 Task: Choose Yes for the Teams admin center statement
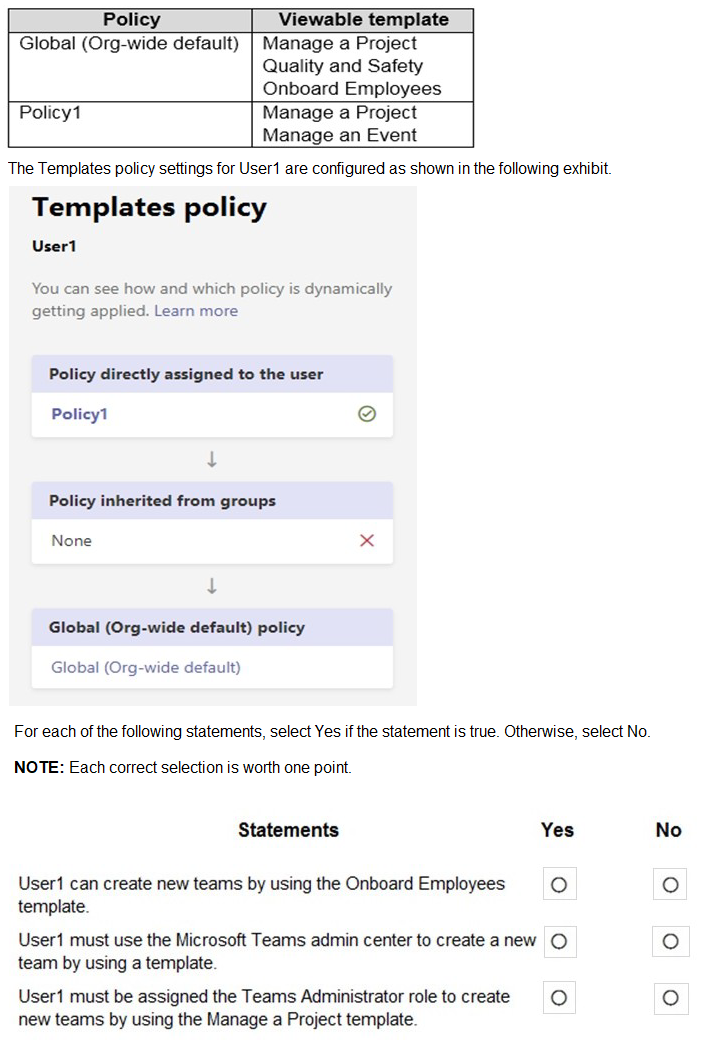pyautogui.click(x=559, y=941)
